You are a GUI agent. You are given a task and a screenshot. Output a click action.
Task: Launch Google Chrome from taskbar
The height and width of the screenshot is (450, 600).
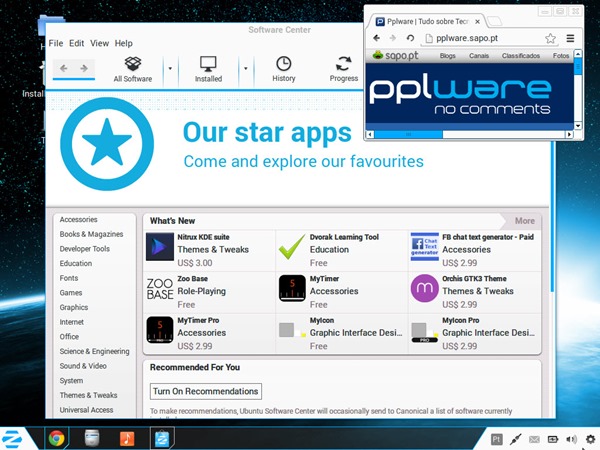(x=57, y=439)
